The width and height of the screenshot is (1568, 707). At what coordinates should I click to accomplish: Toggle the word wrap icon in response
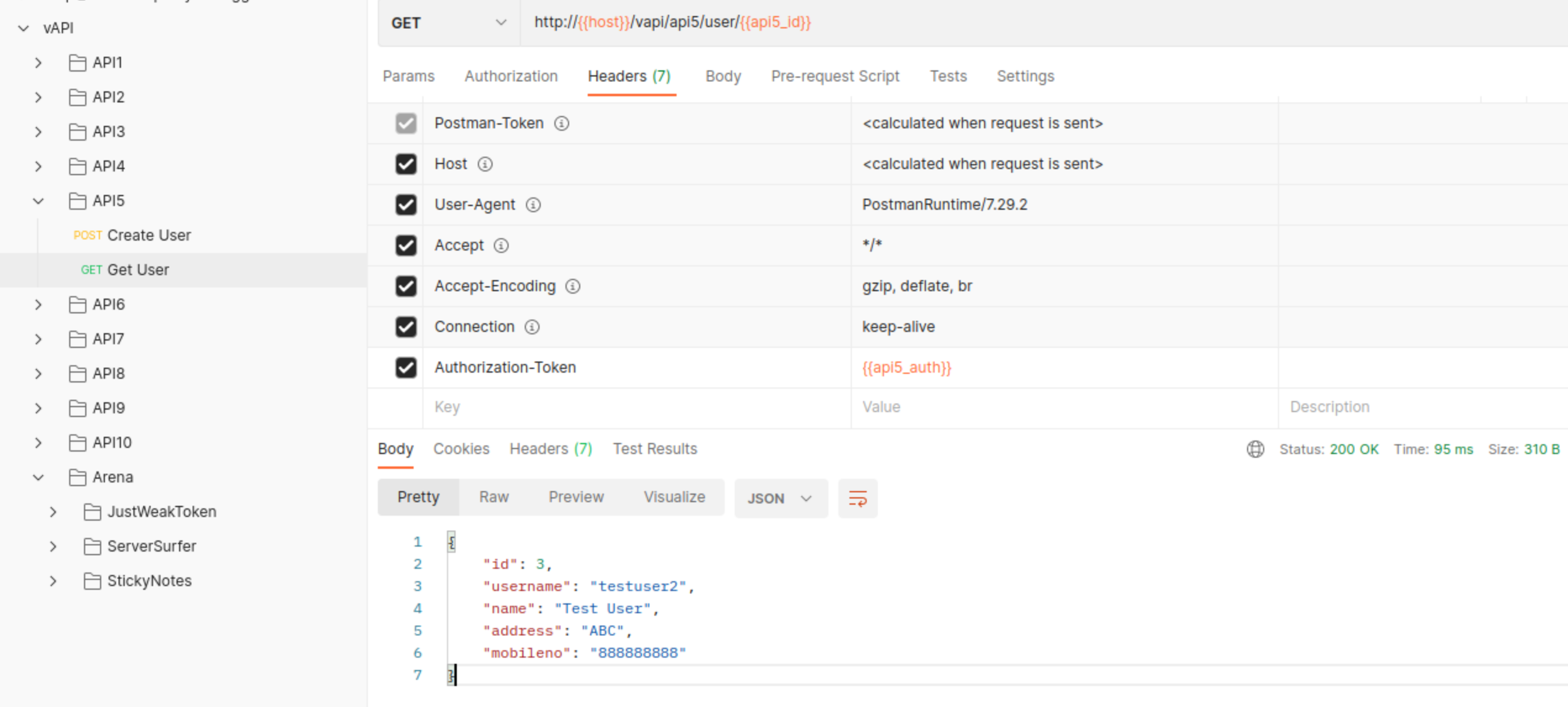pos(857,498)
